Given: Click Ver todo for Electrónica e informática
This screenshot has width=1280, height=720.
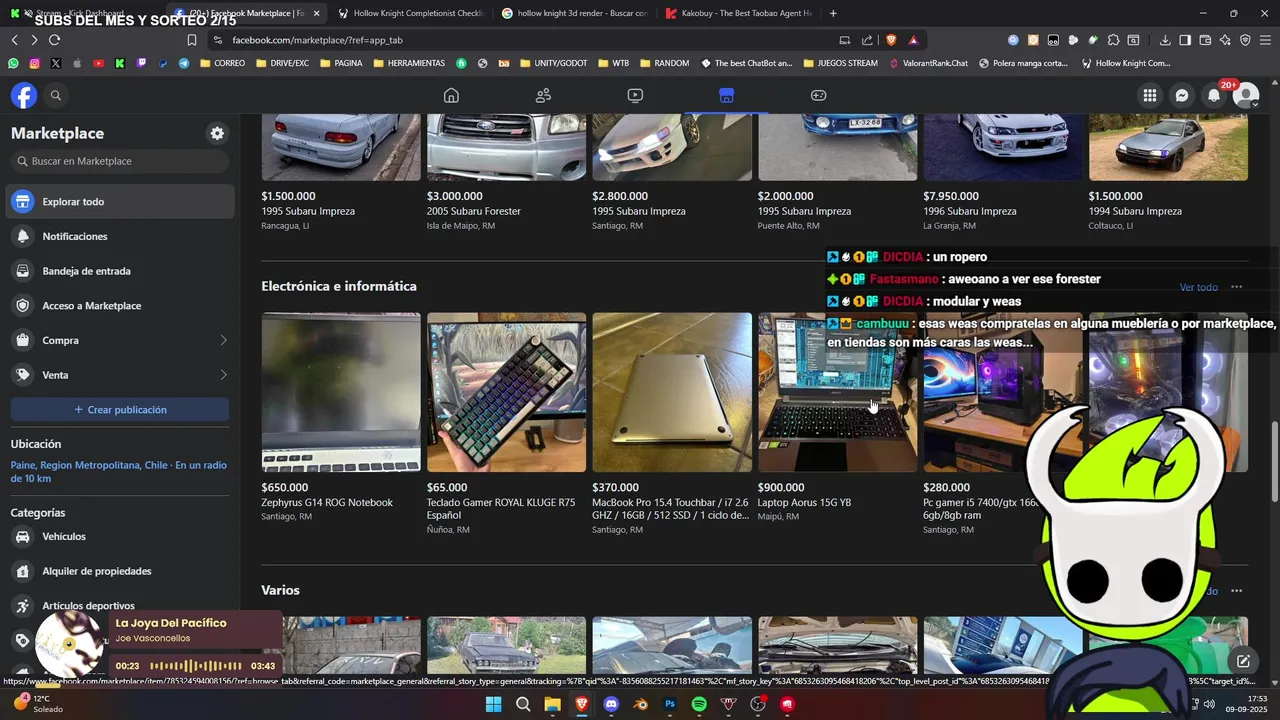Looking at the screenshot, I should [1198, 287].
